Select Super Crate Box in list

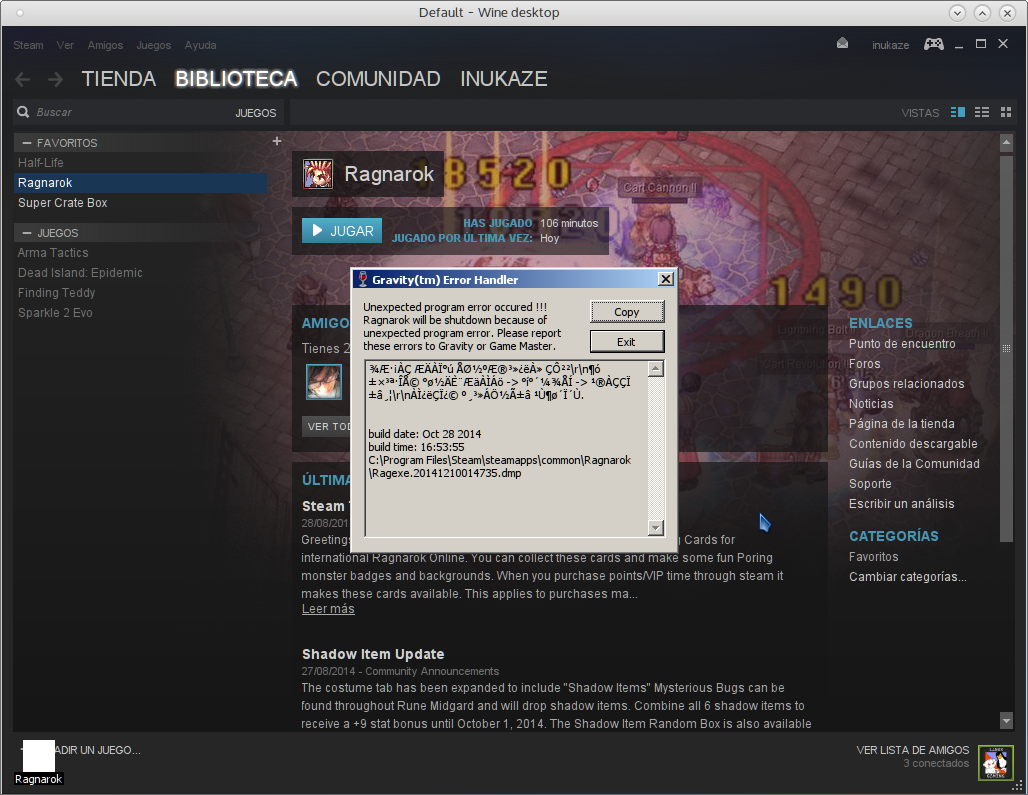140,203
